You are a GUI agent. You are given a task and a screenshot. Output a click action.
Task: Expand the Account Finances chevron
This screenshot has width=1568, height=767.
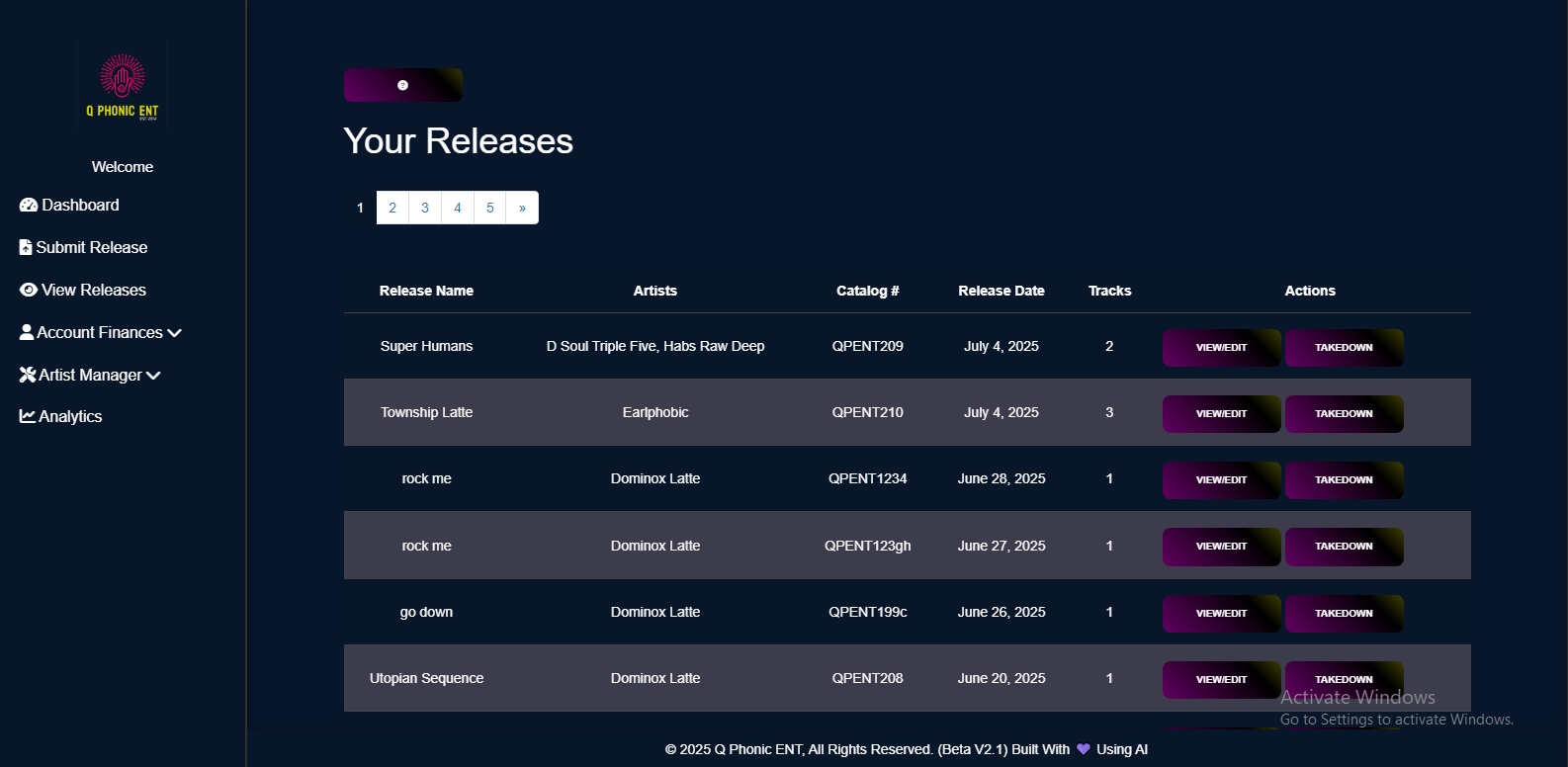pyautogui.click(x=175, y=333)
